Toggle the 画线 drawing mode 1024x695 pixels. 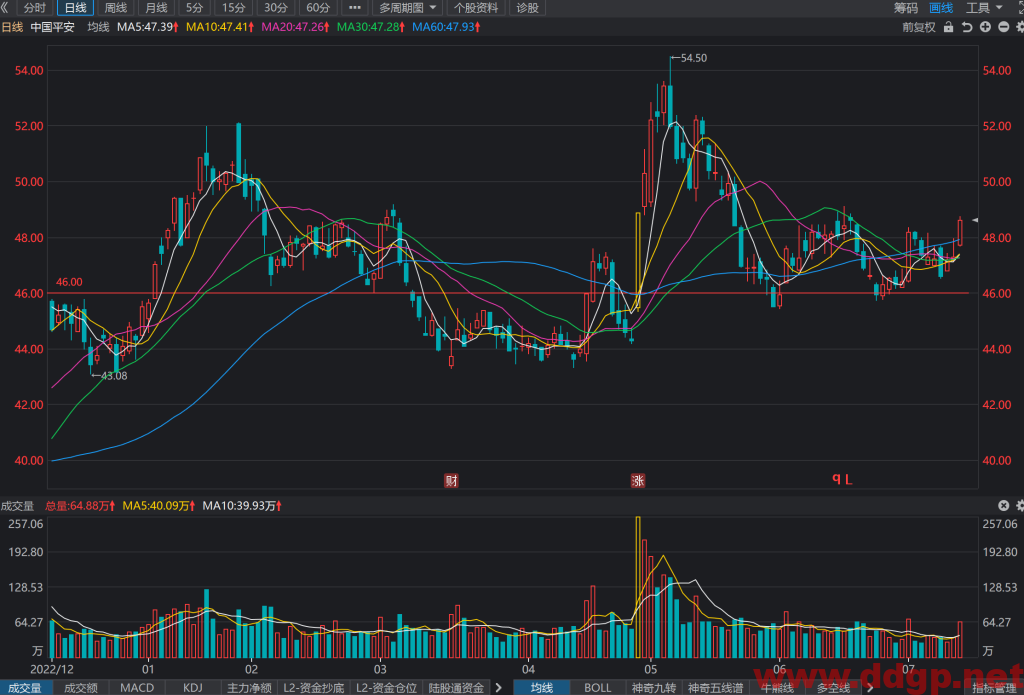(941, 8)
